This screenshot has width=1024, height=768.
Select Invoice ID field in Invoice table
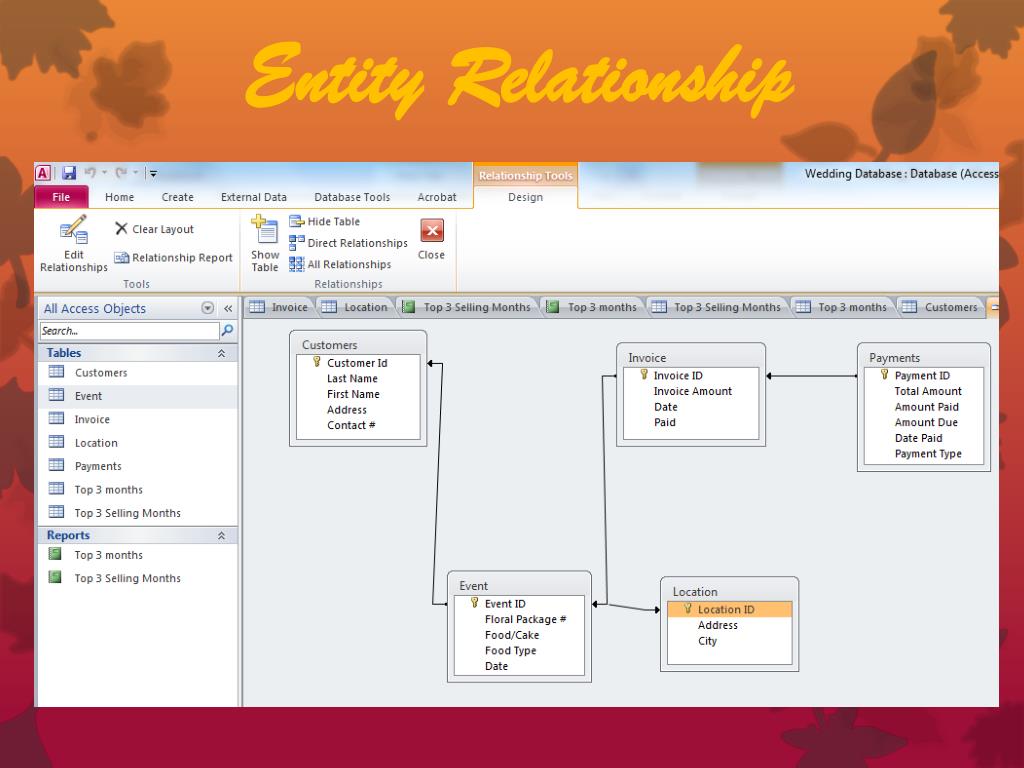click(x=678, y=376)
